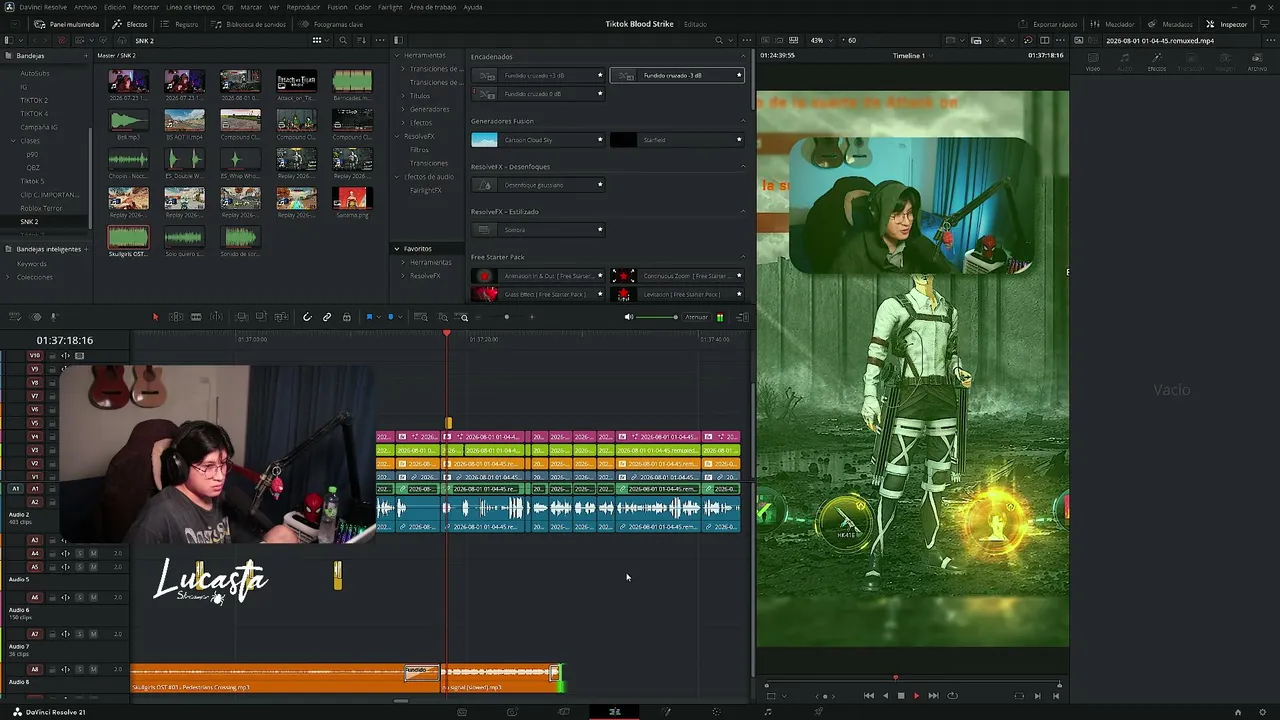Image resolution: width=1280 pixels, height=720 pixels.
Task: Click the Atenuar dim button
Action: tap(696, 317)
